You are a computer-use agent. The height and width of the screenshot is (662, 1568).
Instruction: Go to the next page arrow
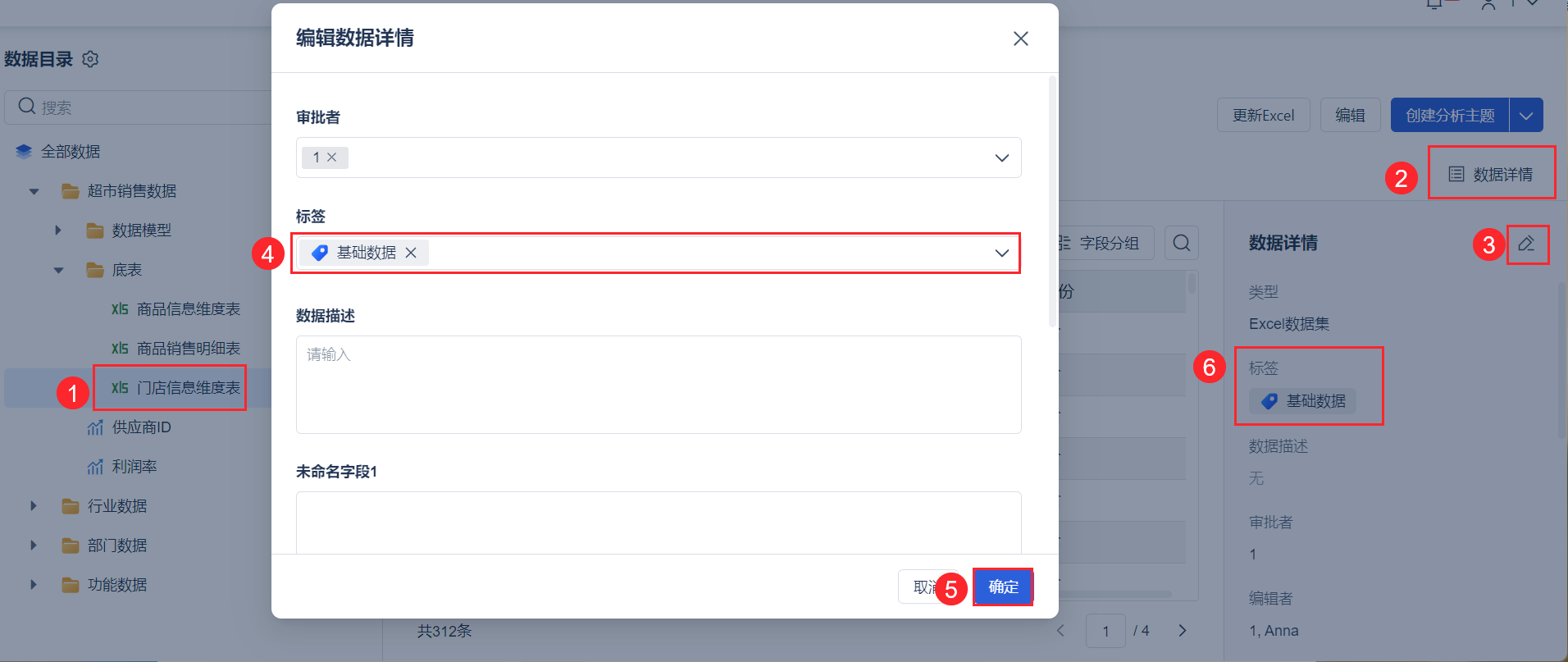[1182, 631]
